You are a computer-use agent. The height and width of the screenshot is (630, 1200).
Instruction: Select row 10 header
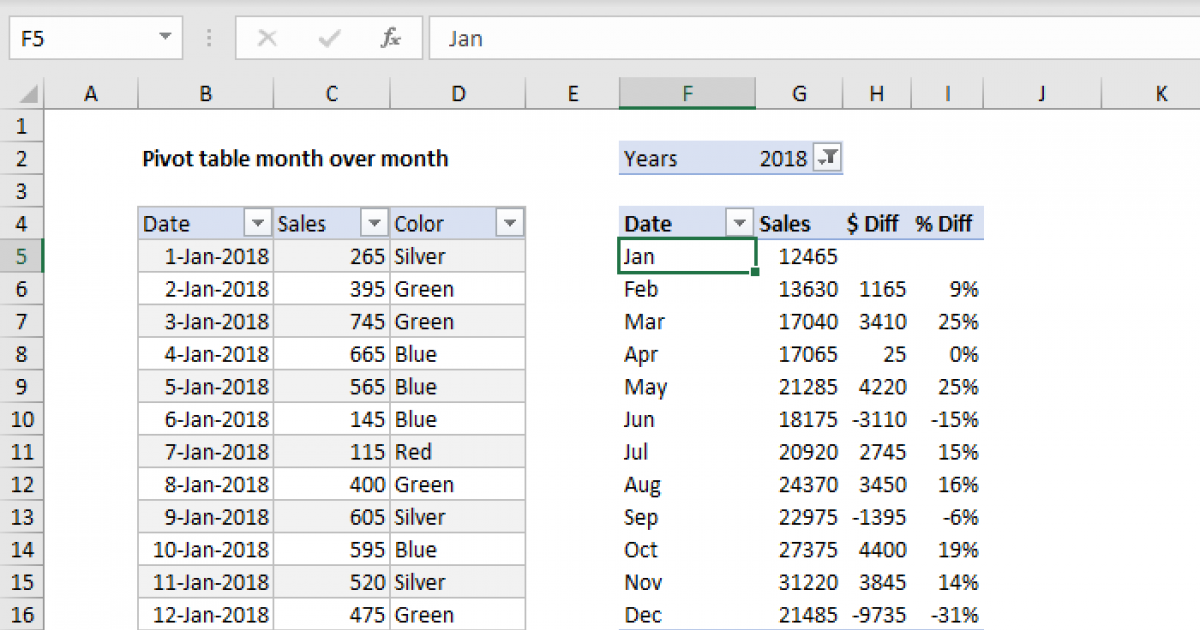23,419
